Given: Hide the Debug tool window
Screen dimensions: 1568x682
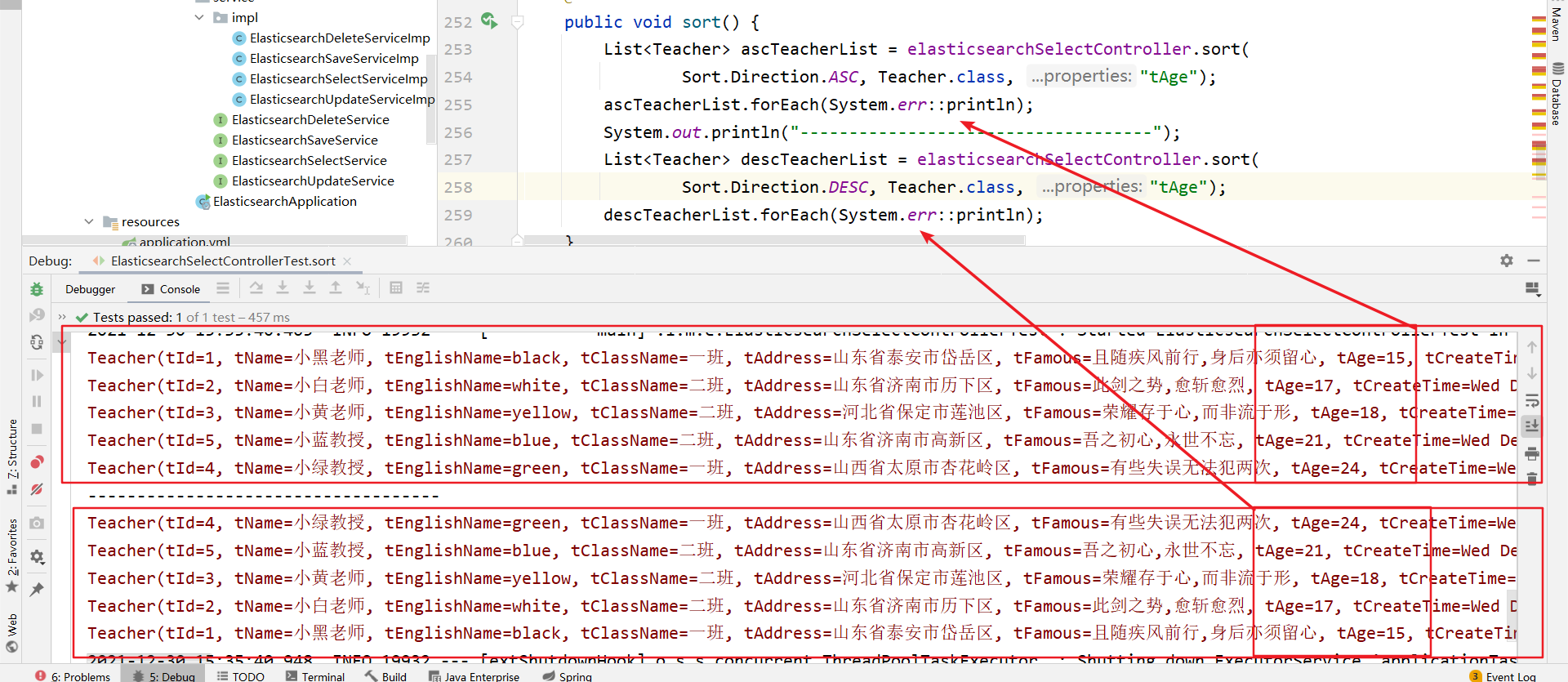Looking at the screenshot, I should (1534, 261).
